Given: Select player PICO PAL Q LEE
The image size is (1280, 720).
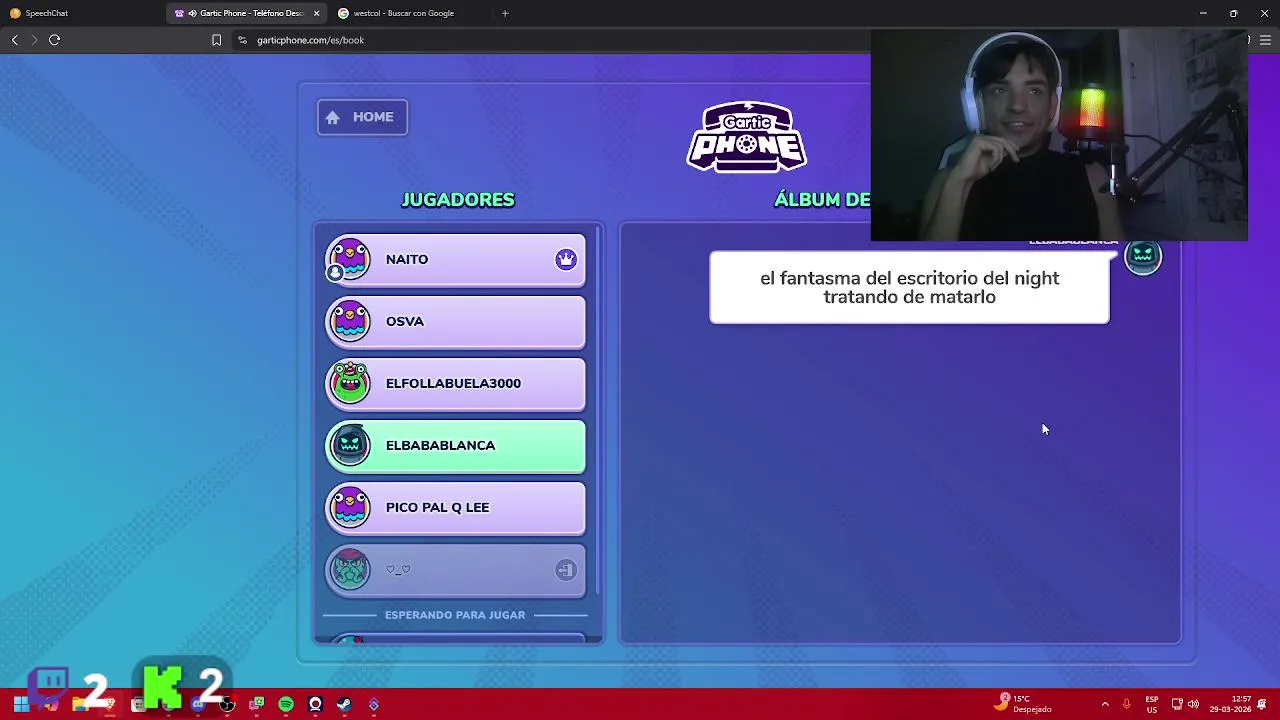Looking at the screenshot, I should pos(455,508).
